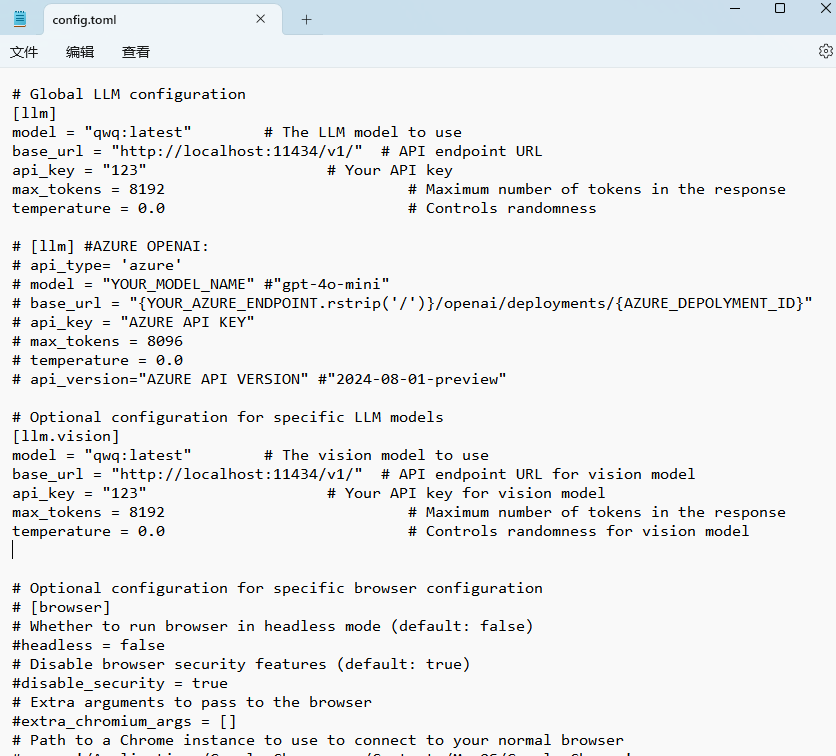Open the 查看 menu
The width and height of the screenshot is (836, 756).
pos(136,52)
